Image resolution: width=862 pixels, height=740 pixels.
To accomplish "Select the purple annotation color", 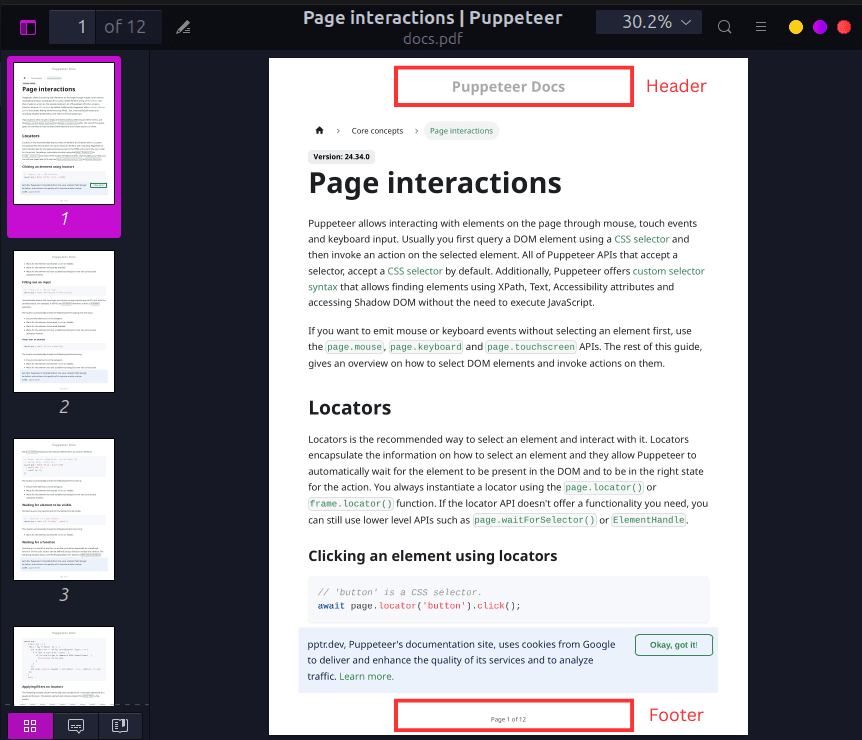I will coord(820,26).
